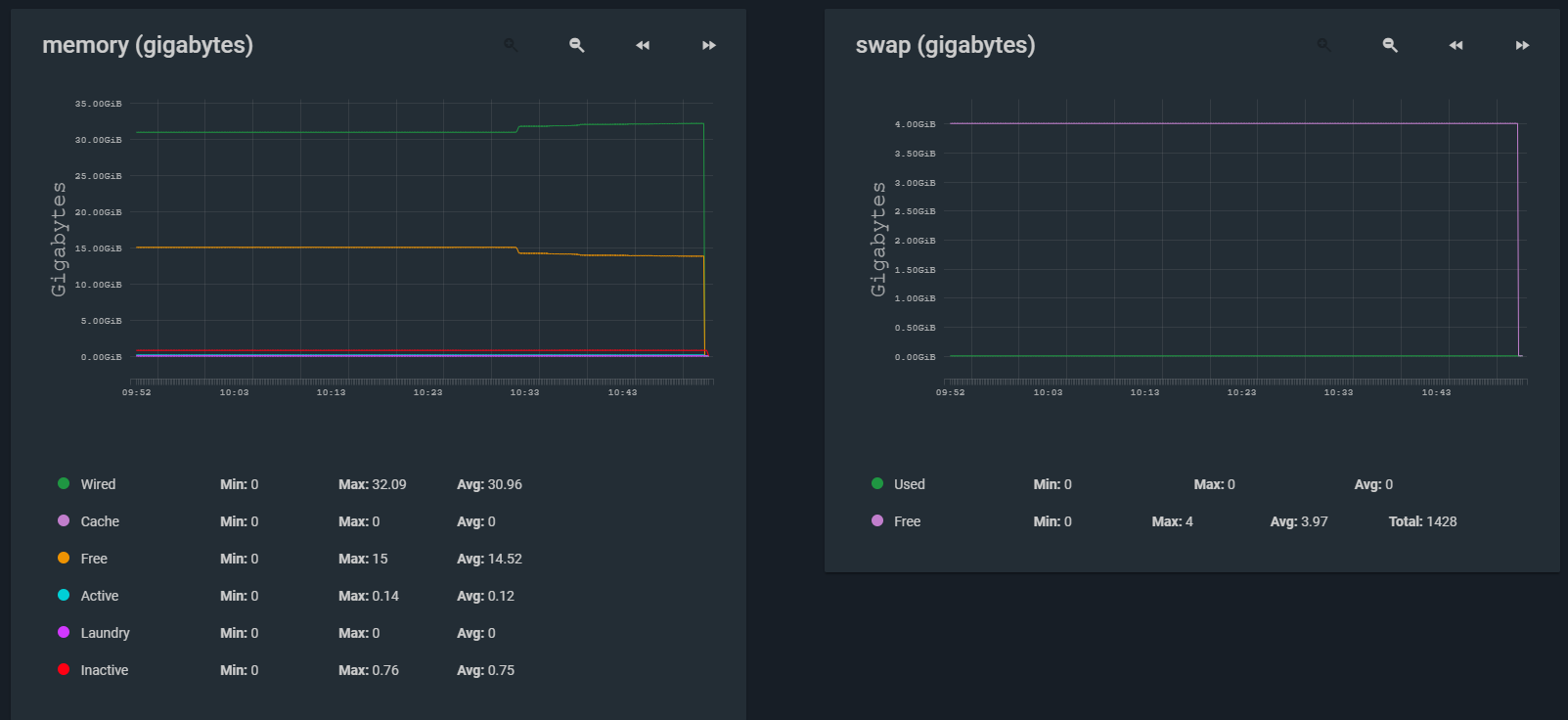Step forward in time on memory chart
The height and width of the screenshot is (720, 1568).
click(709, 45)
